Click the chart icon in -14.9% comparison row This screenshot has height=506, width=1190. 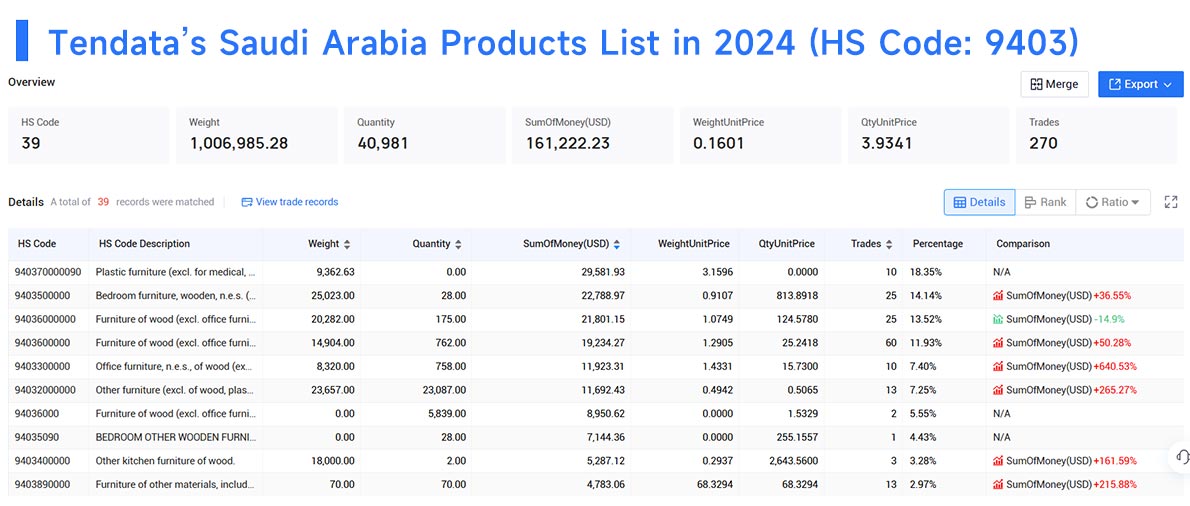[x=998, y=319]
